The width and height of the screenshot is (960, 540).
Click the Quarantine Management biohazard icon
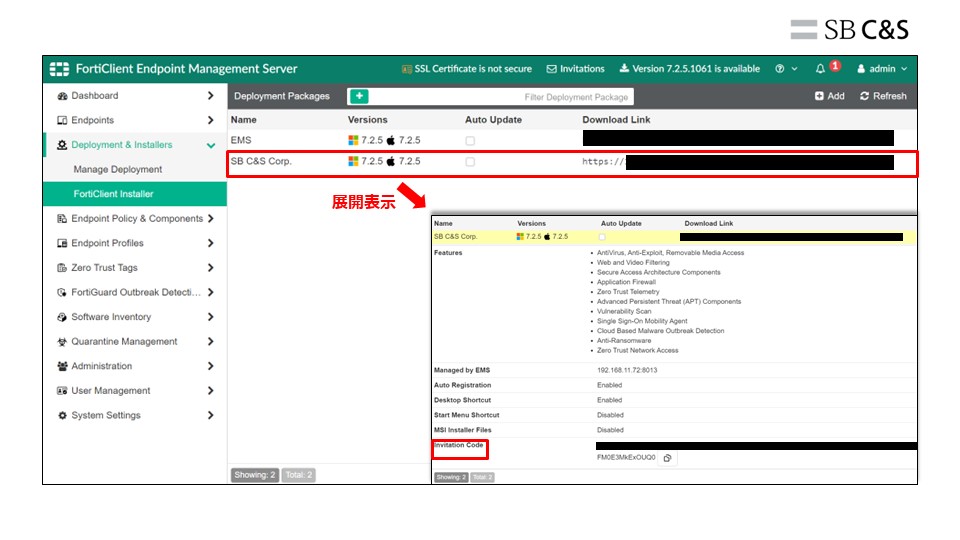click(62, 342)
